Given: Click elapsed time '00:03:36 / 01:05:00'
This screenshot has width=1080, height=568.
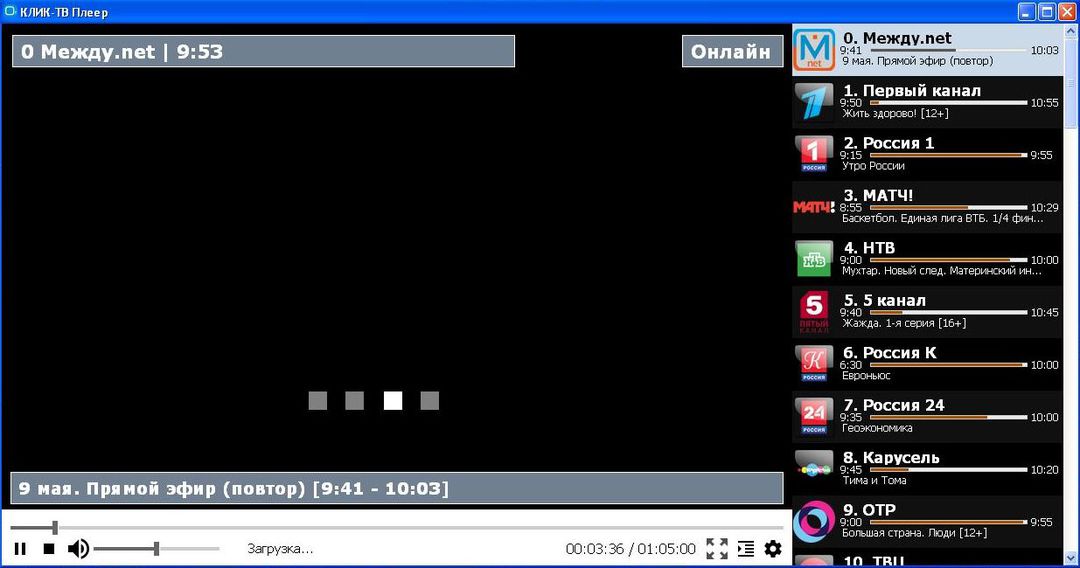Looking at the screenshot, I should tap(631, 549).
